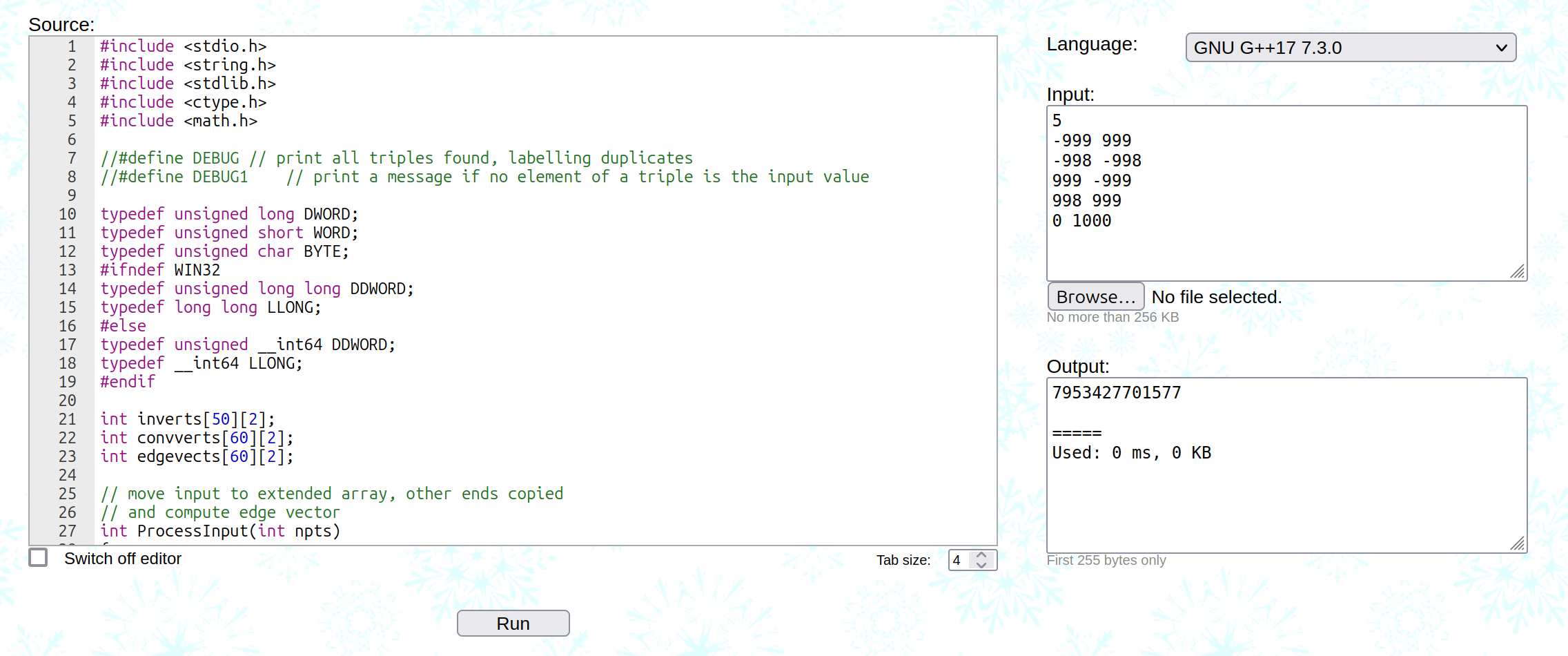Decrease tab size with the down arrow

[981, 565]
